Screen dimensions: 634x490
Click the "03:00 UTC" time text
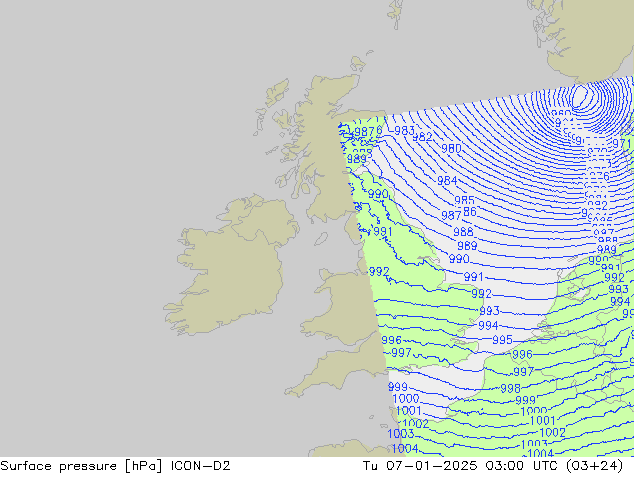point(524,466)
